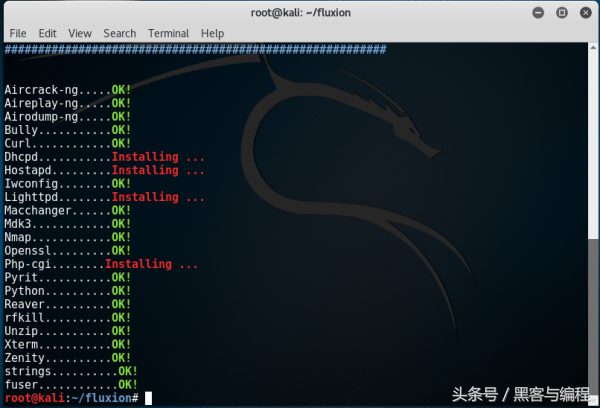Screen dimensions: 600x408
Task: Click the Reaver OK line
Action: point(68,304)
